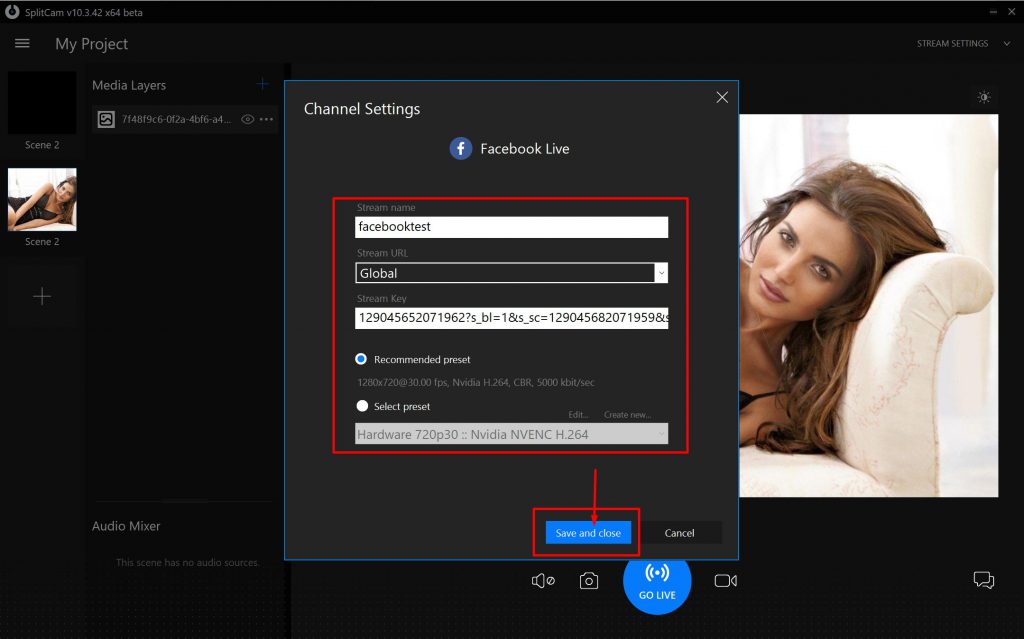Viewport: 1024px width, 639px height.
Task: Minimize the SplitCam window
Action: pyautogui.click(x=993, y=12)
